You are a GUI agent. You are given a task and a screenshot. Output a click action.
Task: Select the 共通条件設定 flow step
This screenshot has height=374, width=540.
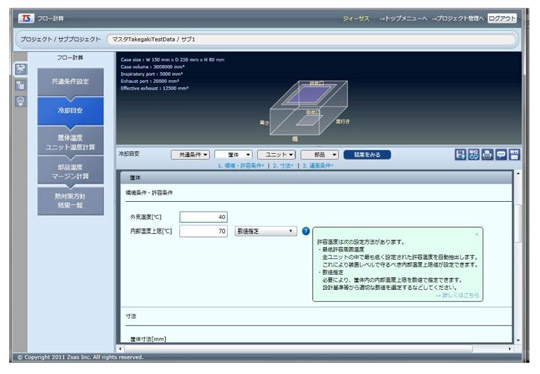[70, 82]
